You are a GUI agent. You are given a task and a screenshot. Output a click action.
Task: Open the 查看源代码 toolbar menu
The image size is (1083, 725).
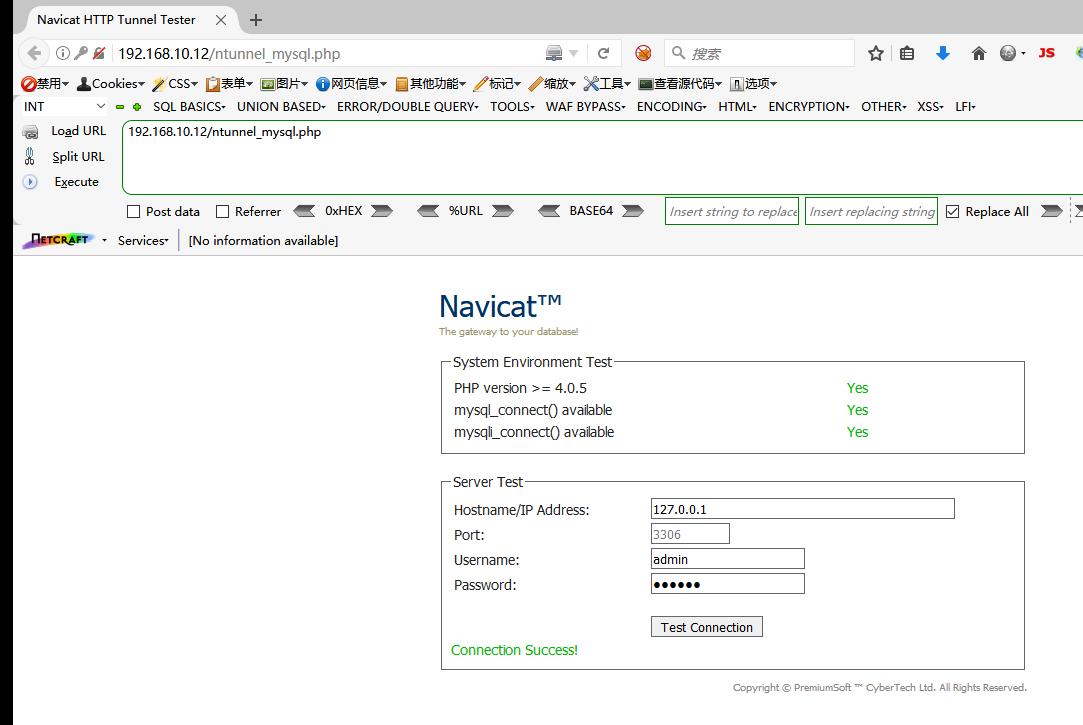click(x=680, y=84)
